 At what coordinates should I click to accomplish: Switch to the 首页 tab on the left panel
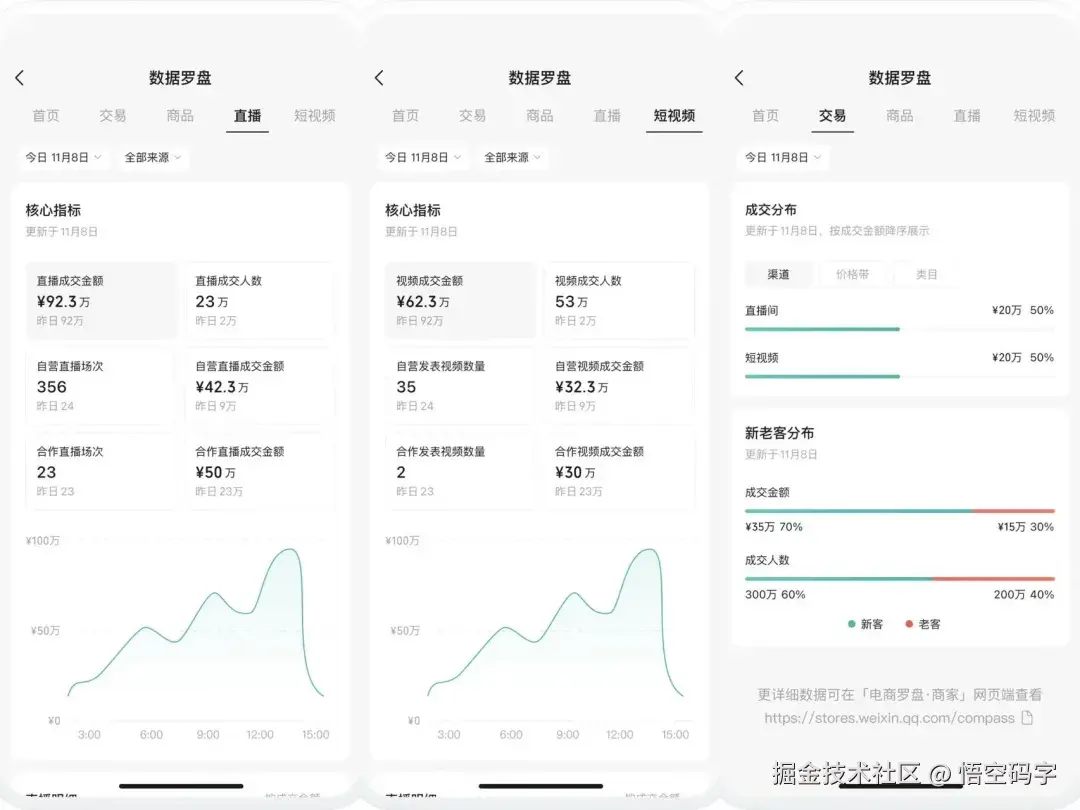pyautogui.click(x=45, y=115)
